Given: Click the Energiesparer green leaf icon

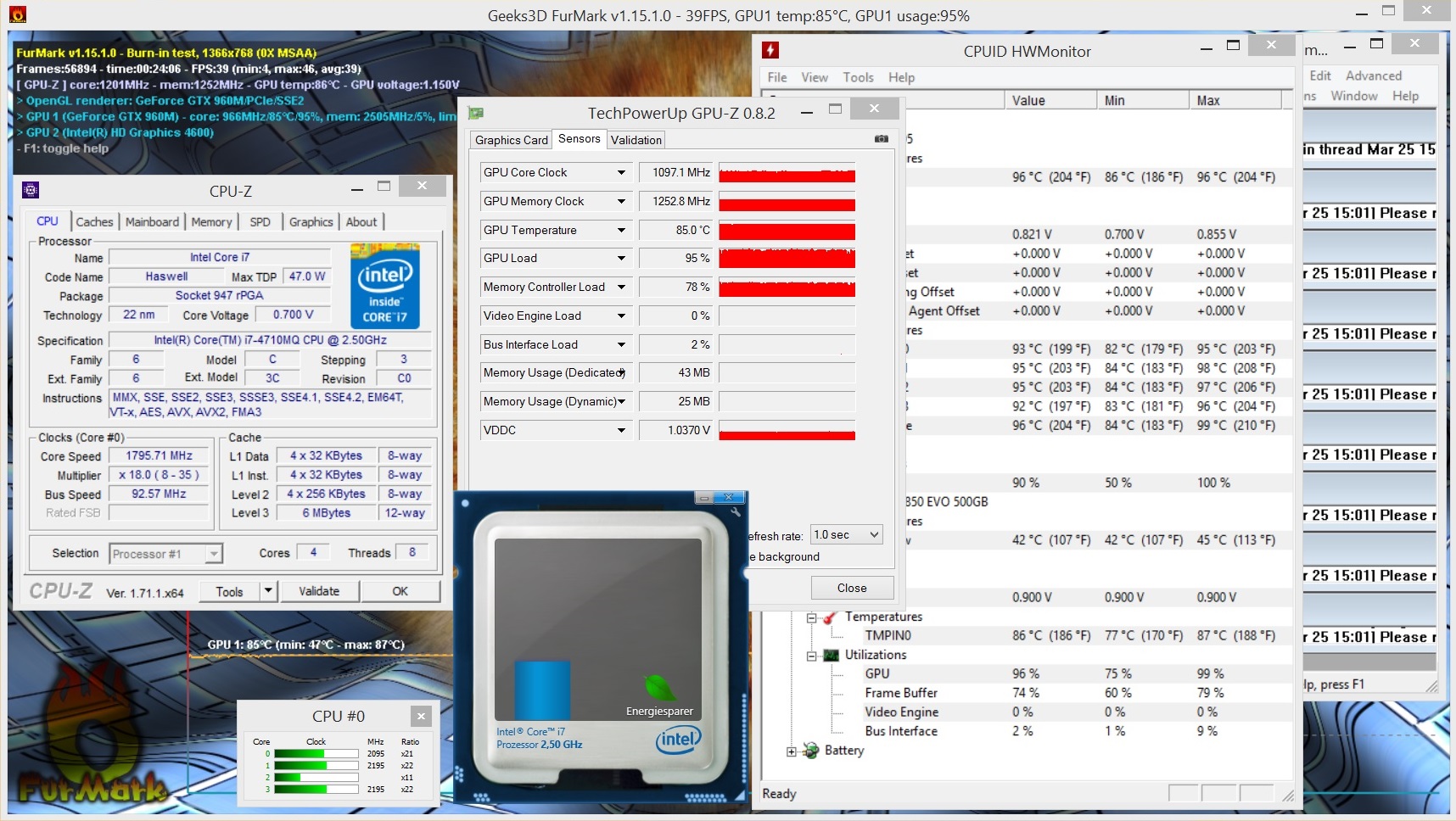Looking at the screenshot, I should [658, 687].
